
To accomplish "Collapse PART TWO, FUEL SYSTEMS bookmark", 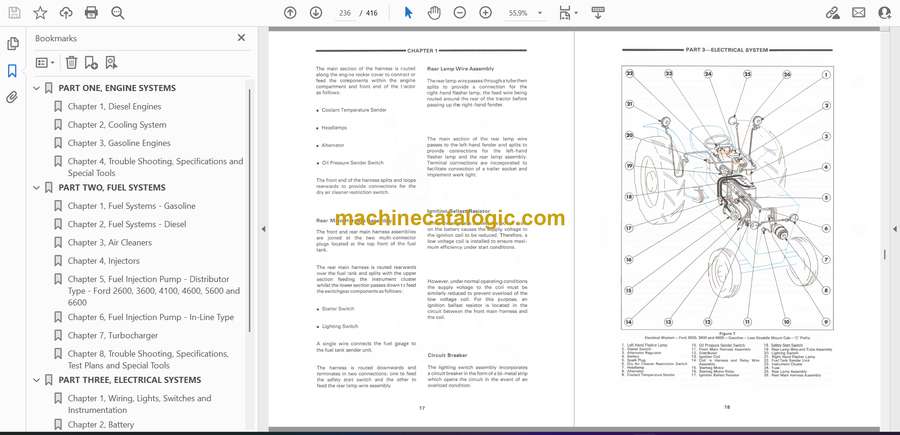I will (x=37, y=188).
